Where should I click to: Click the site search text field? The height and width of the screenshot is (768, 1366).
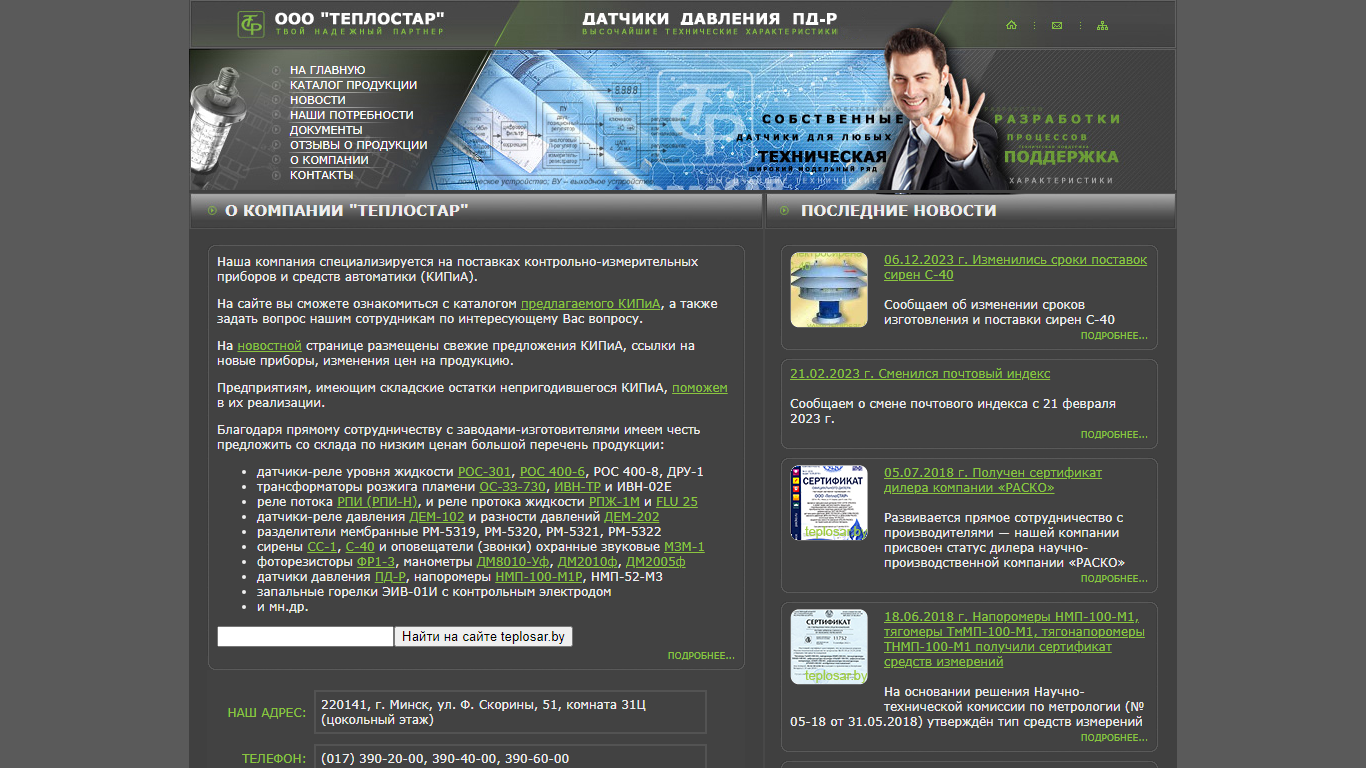305,637
